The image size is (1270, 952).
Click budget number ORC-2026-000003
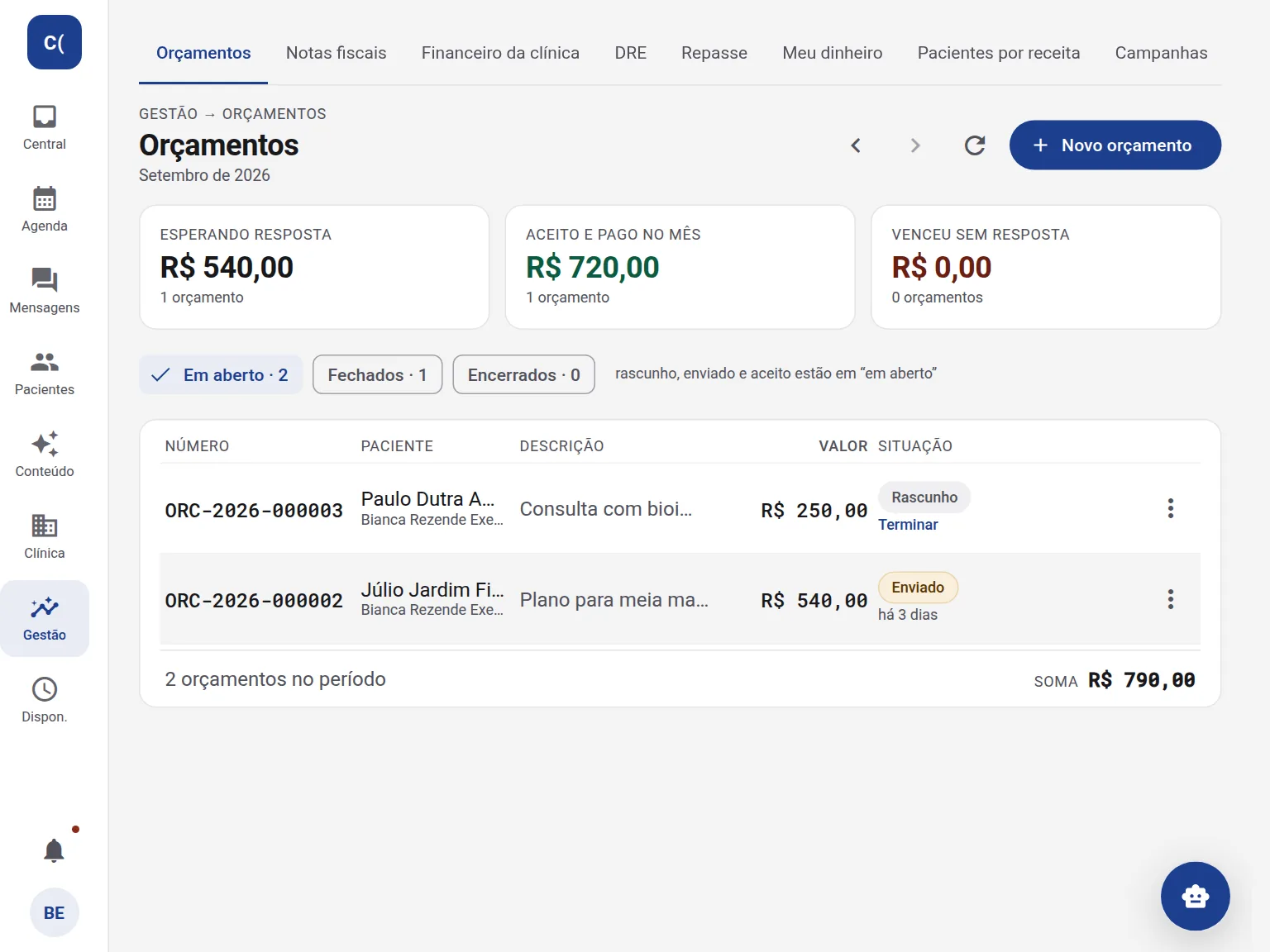[x=254, y=511]
